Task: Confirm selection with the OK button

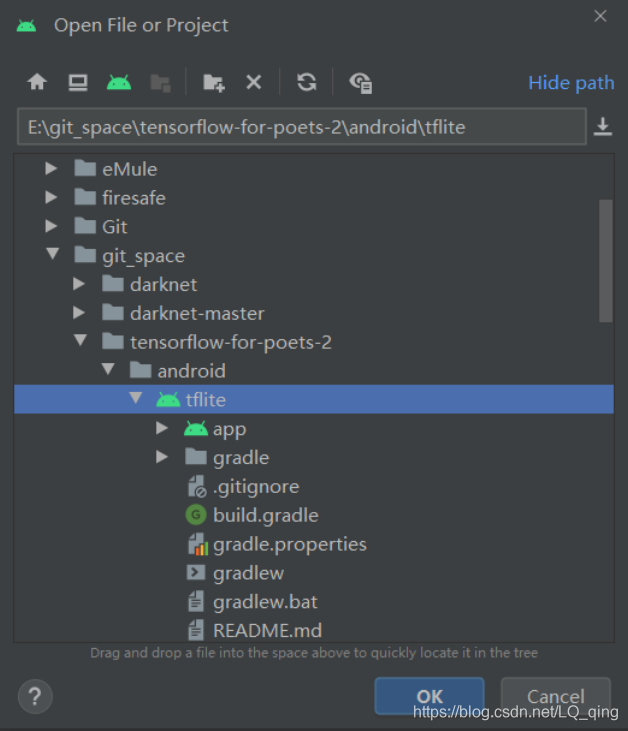Action: (x=429, y=696)
